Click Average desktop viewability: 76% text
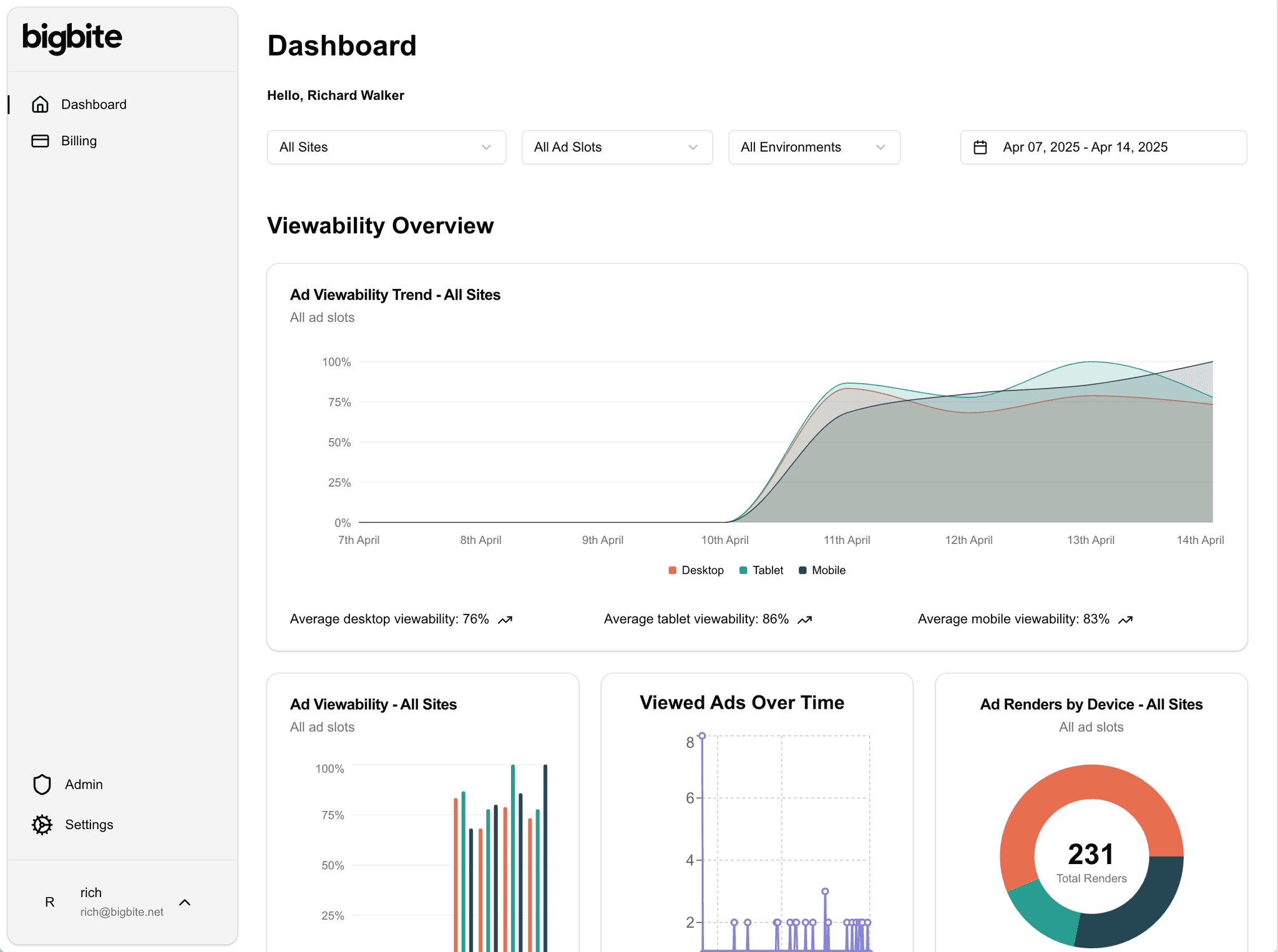This screenshot has width=1278, height=952. 389,619
